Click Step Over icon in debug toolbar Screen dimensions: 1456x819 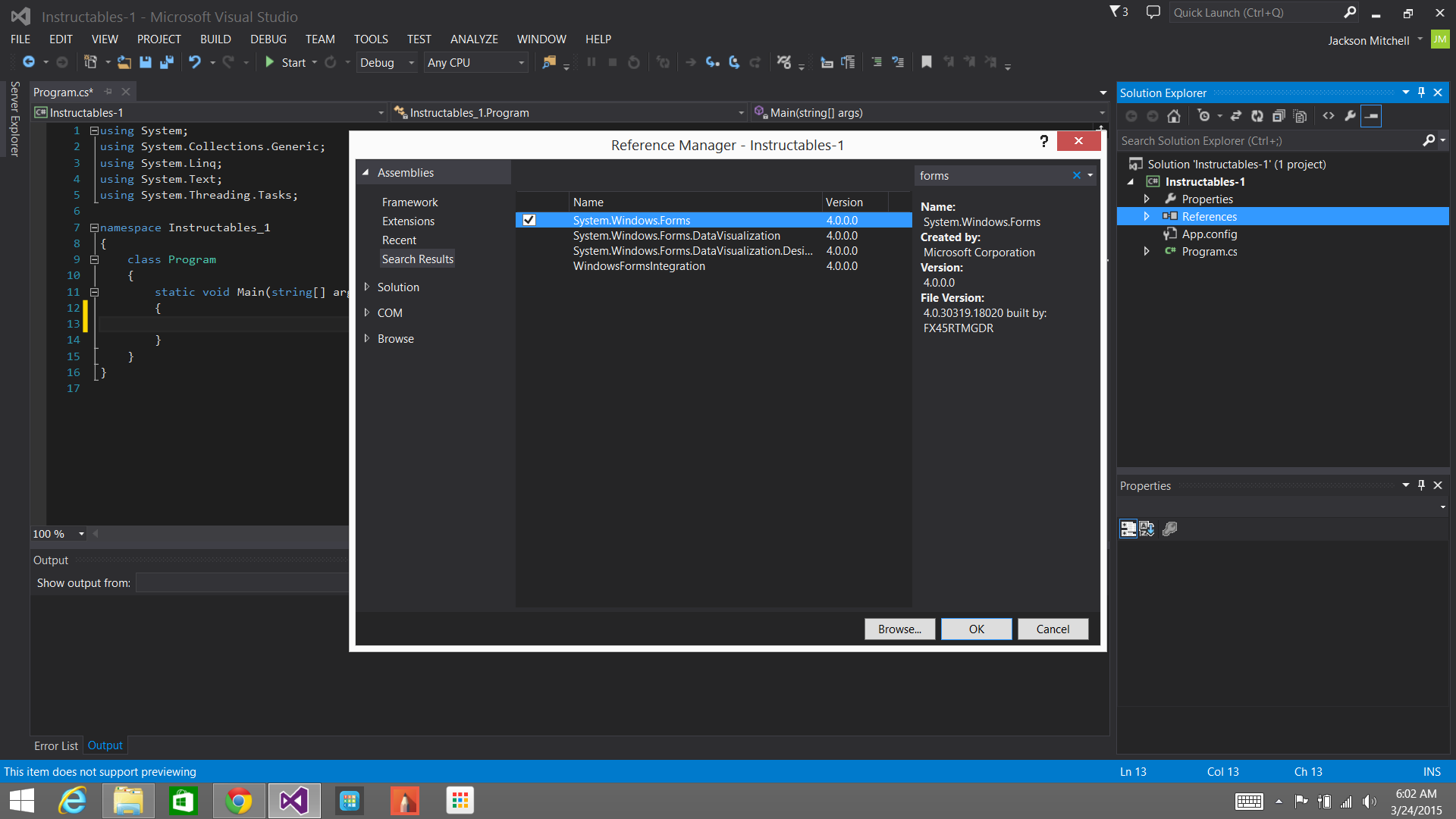[x=733, y=62]
